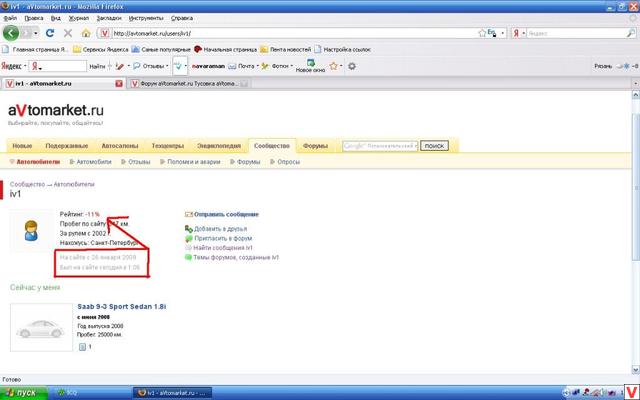The width and height of the screenshot is (640, 400).
Task: Open the Инструменты menu
Action: (146, 18)
